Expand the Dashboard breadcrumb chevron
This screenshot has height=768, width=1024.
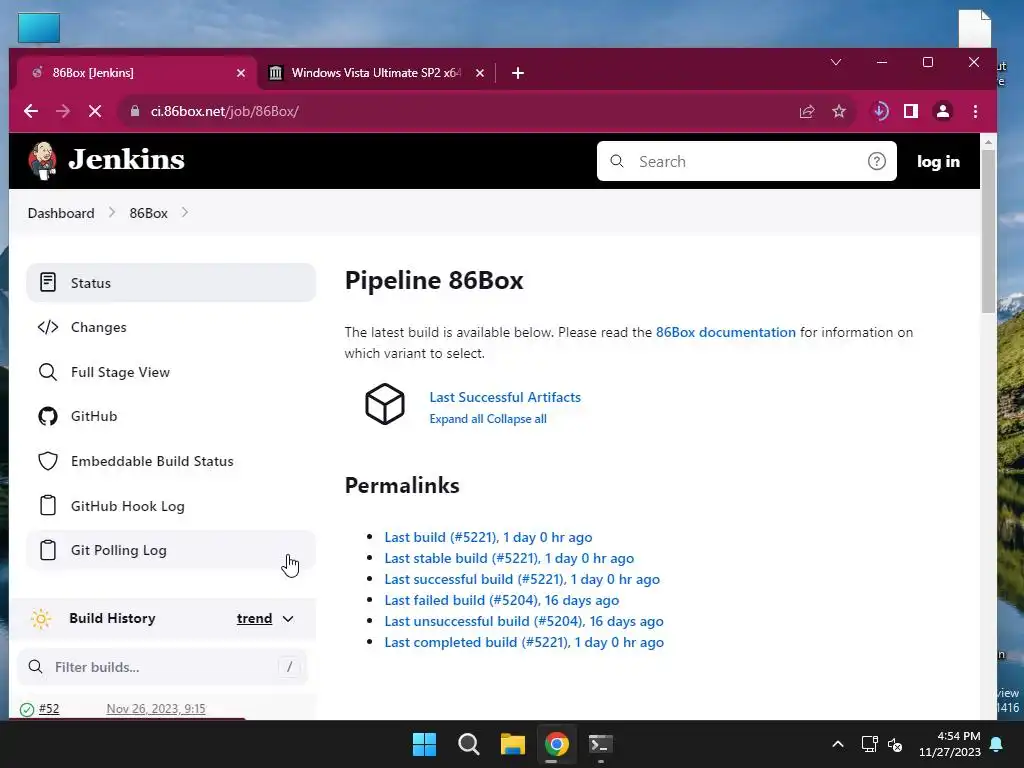112,212
